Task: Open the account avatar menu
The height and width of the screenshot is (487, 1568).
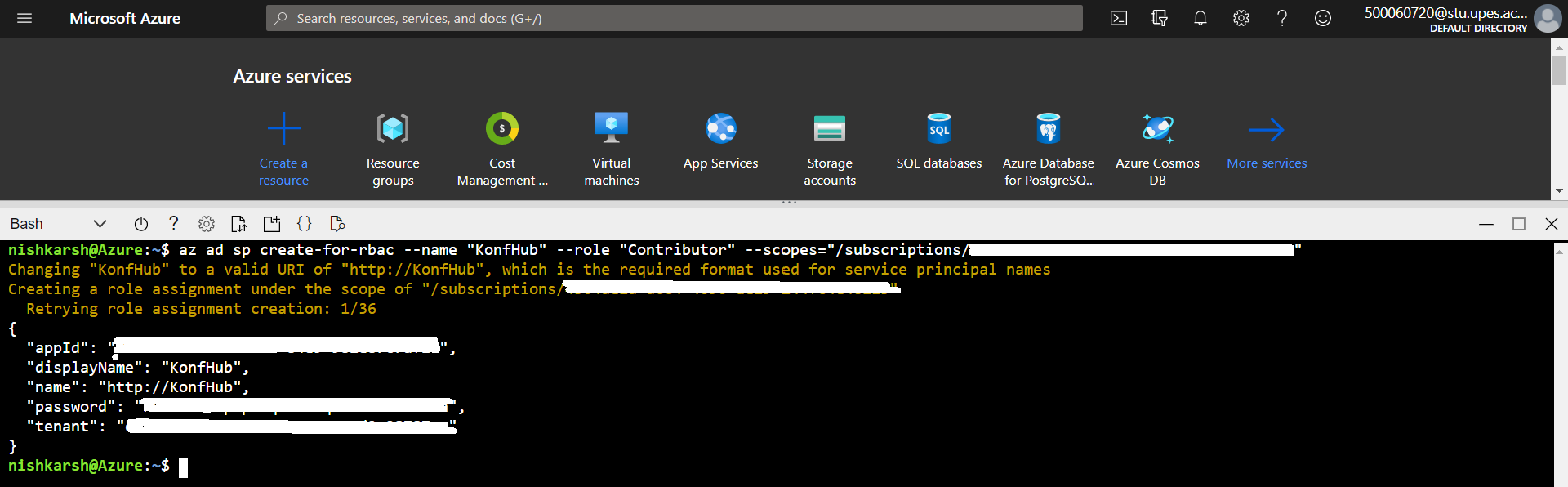Action: [x=1548, y=18]
